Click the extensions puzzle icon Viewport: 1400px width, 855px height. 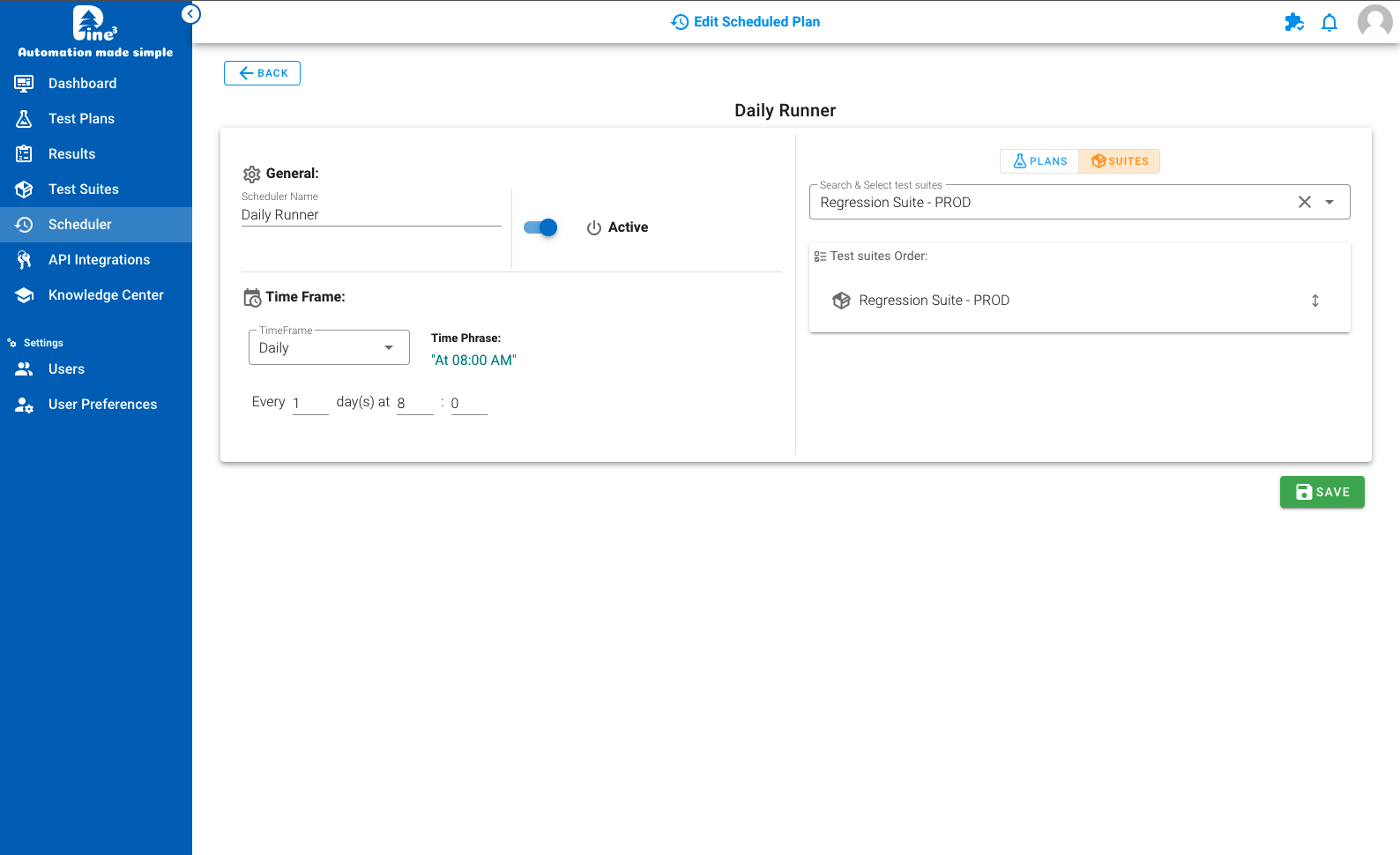1293,22
